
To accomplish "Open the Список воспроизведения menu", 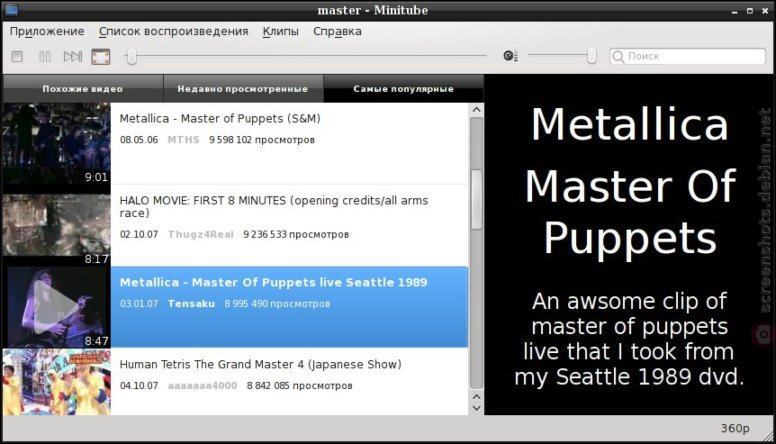I will tap(173, 31).
